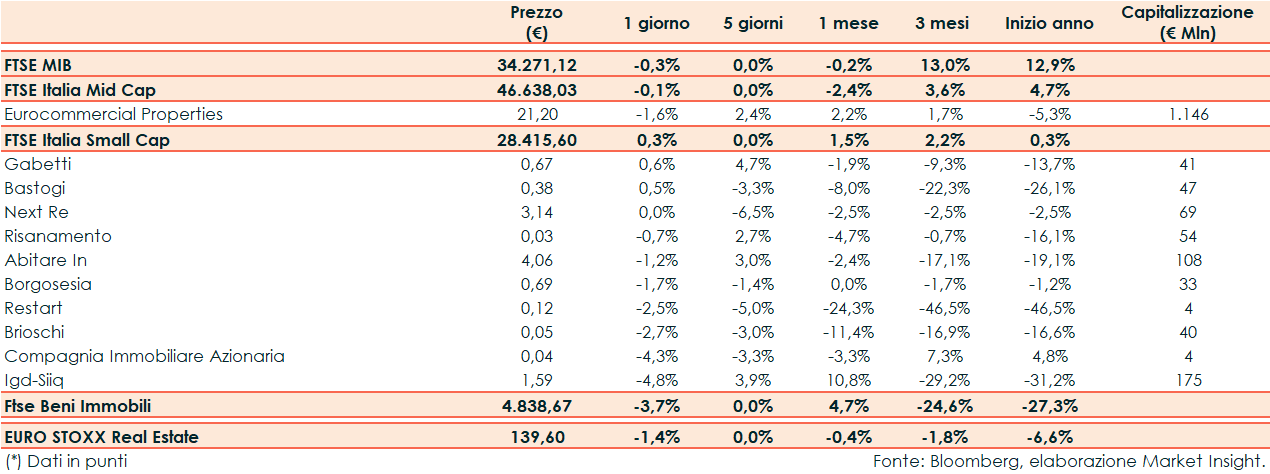Click the Prezzo (€) column header
Image resolution: width=1270 pixels, height=474 pixels.
click(x=537, y=23)
